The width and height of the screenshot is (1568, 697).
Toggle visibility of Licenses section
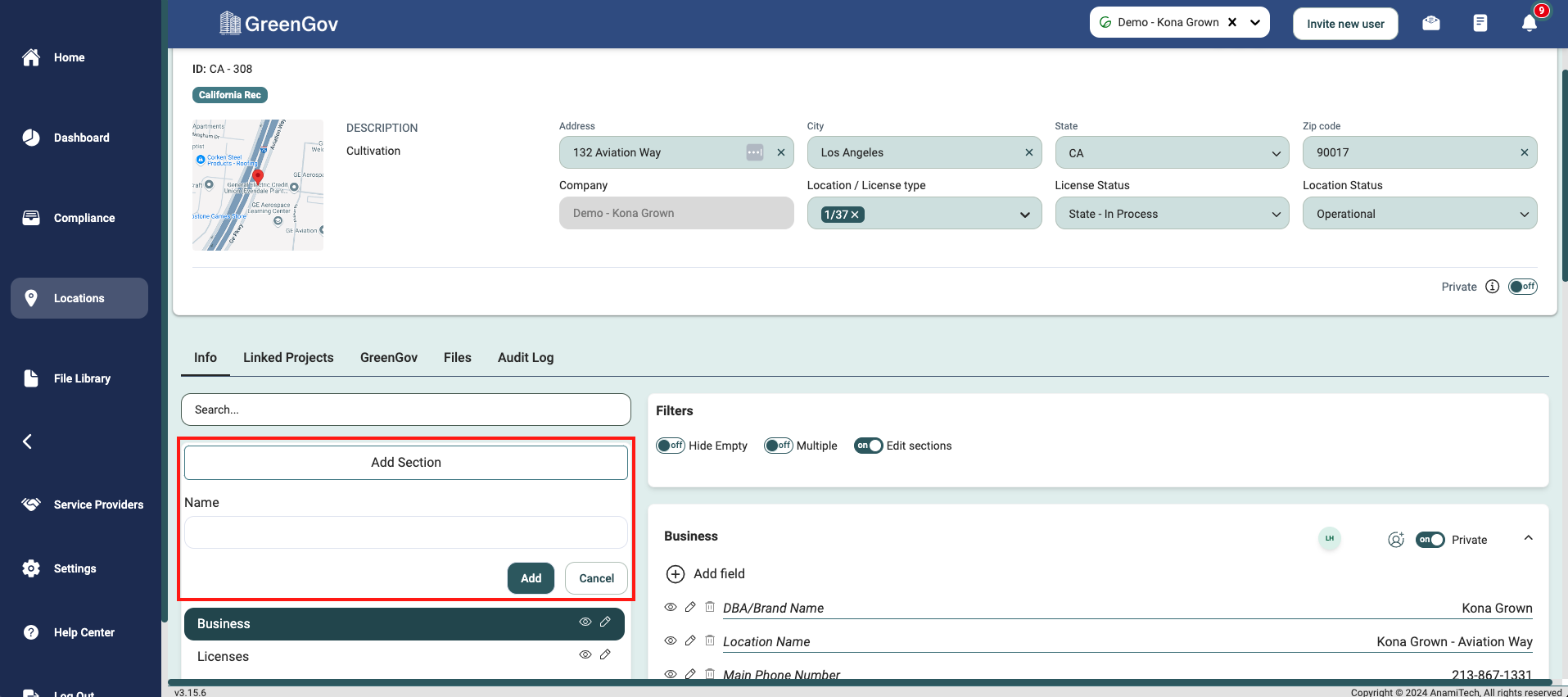point(585,655)
